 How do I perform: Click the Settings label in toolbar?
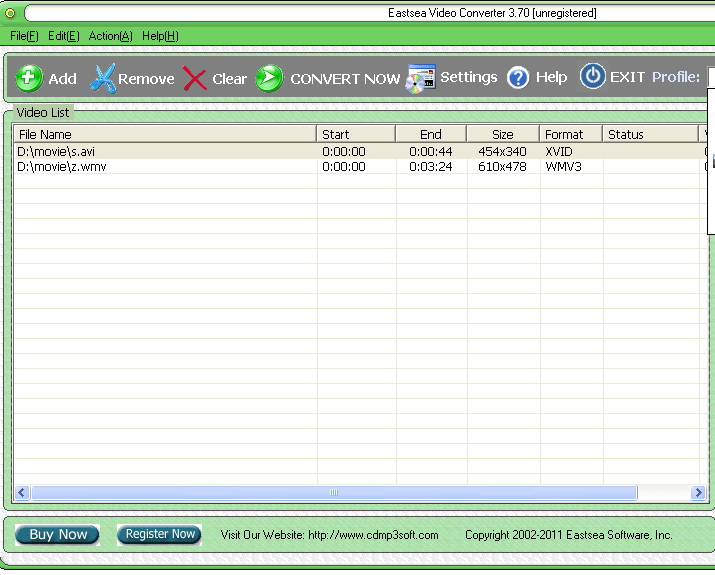tap(469, 78)
